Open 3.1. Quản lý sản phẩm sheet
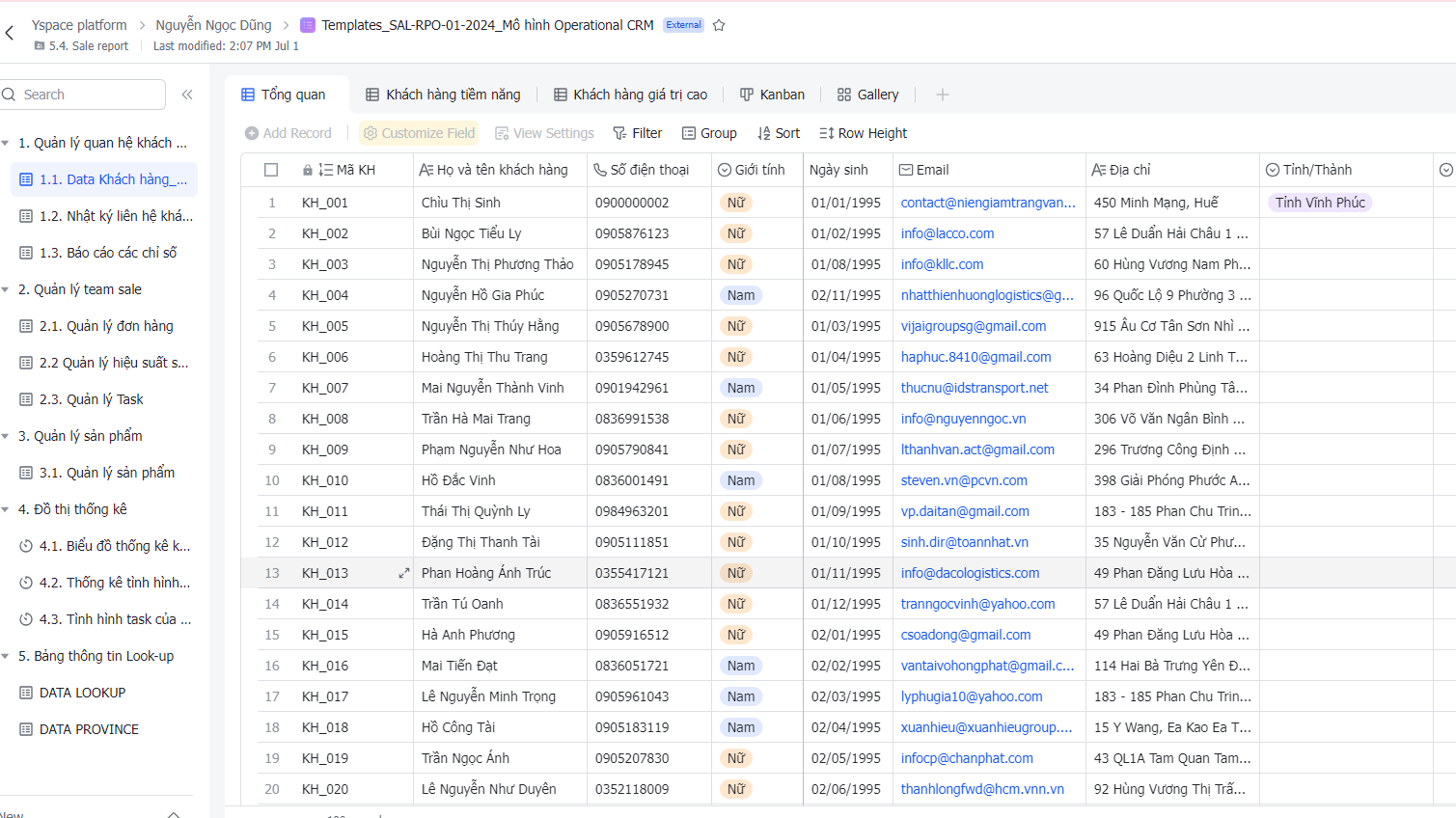 (104, 473)
